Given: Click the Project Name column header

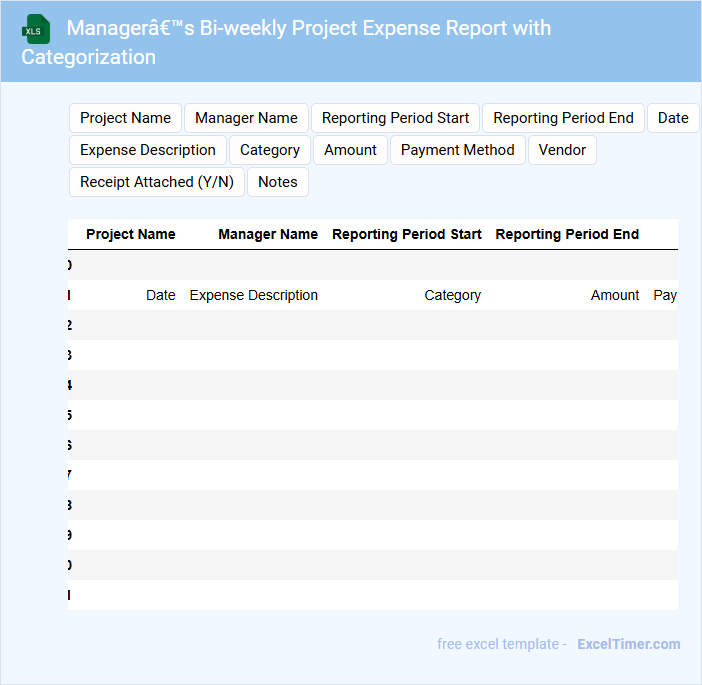Looking at the screenshot, I should pos(130,234).
